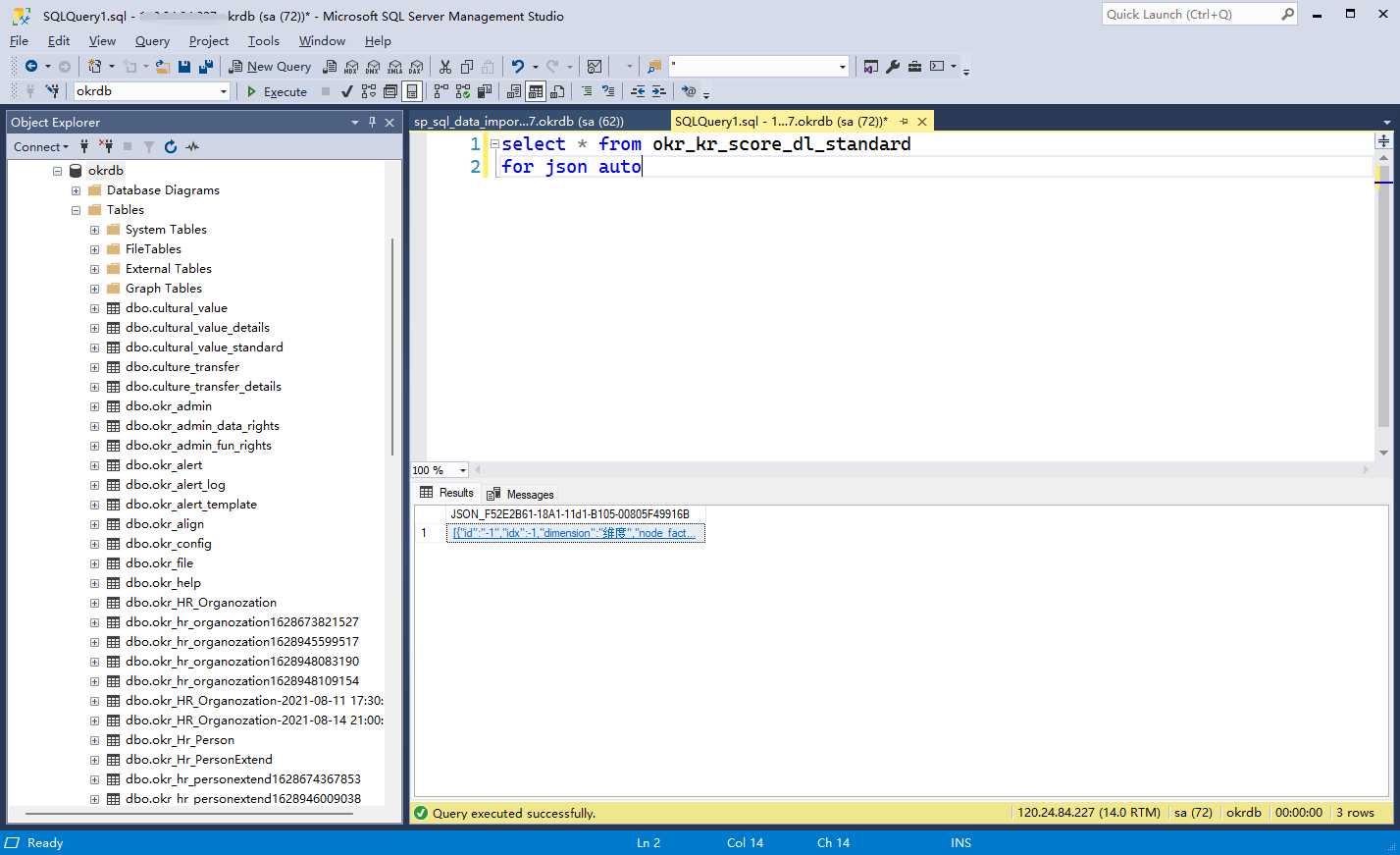Viewport: 1400px width, 855px height.
Task: Click the Connect button in Object Explorer
Action: click(37, 146)
